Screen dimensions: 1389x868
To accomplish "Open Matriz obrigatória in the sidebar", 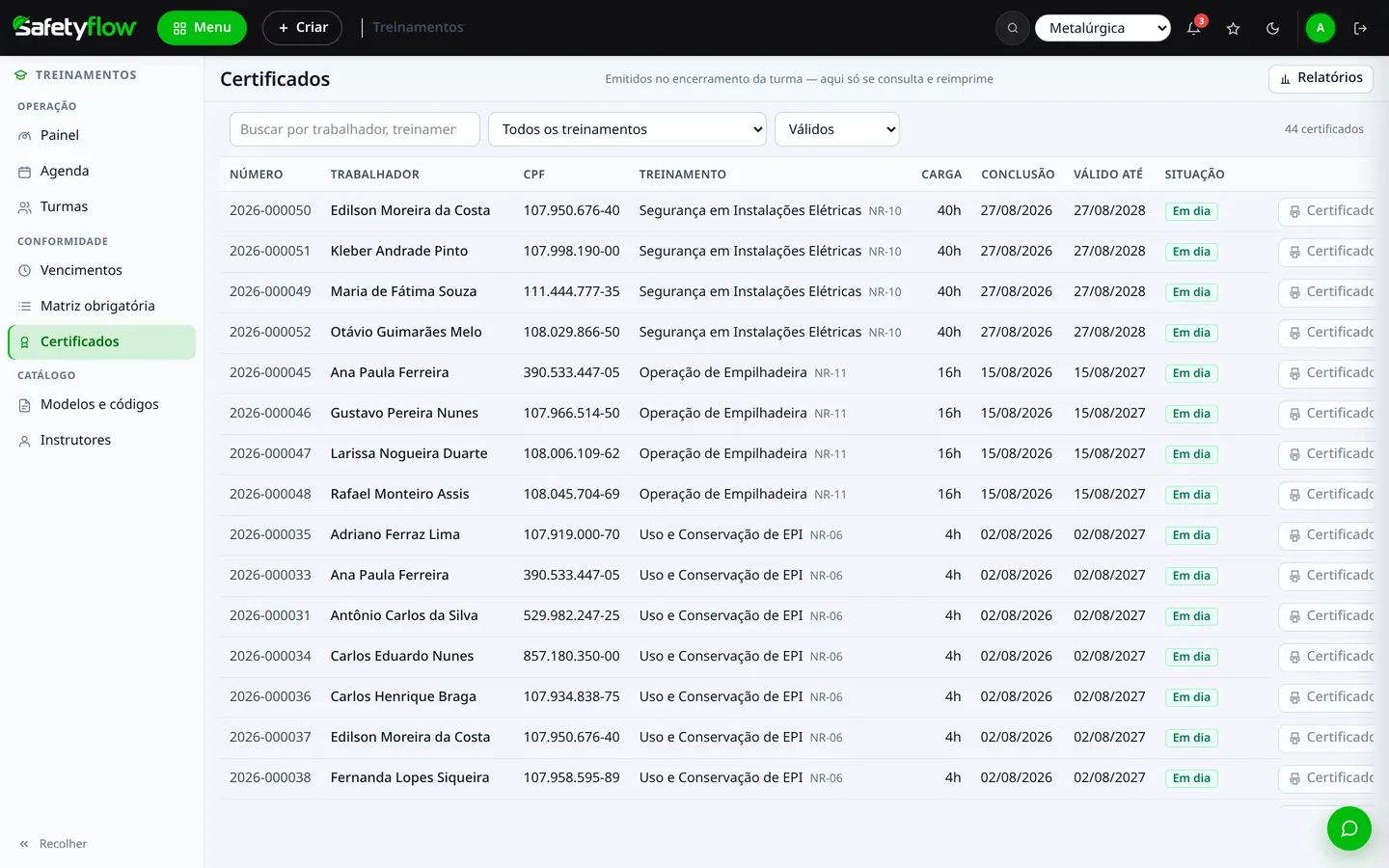I will click(x=101, y=306).
